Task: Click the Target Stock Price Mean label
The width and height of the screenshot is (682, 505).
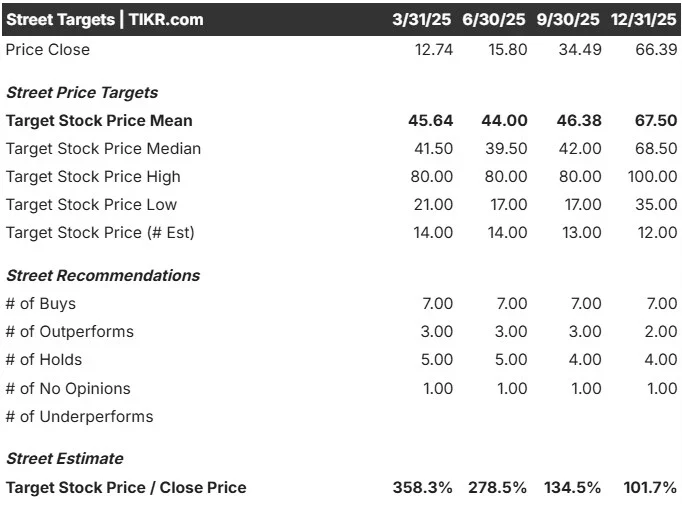Action: (99, 120)
